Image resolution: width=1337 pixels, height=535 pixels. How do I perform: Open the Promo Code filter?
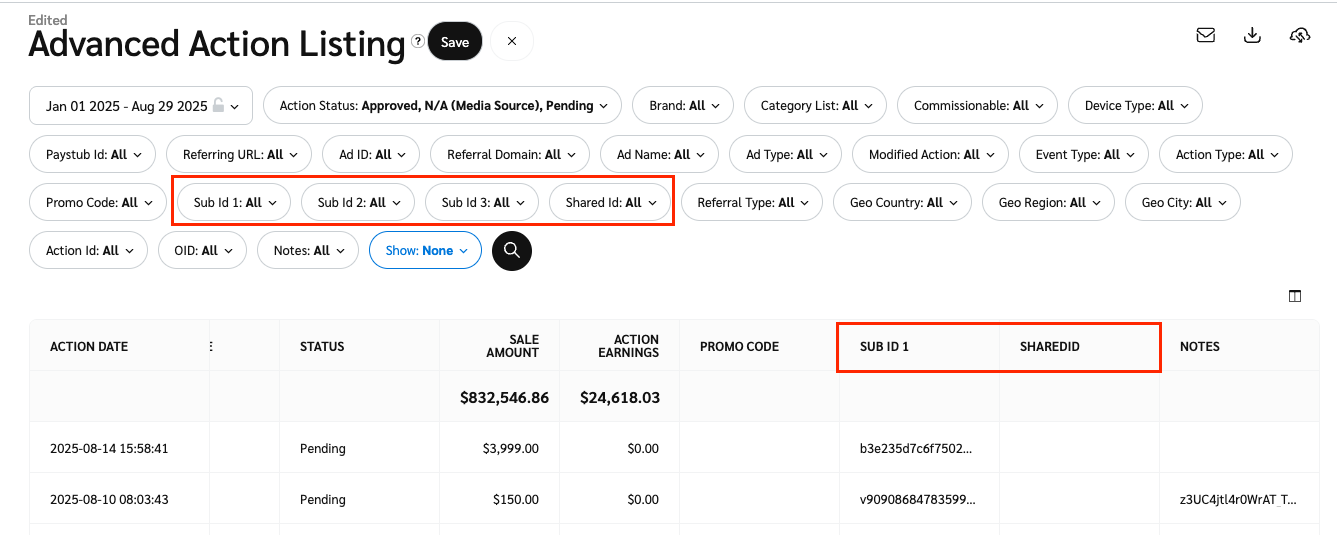pos(98,203)
